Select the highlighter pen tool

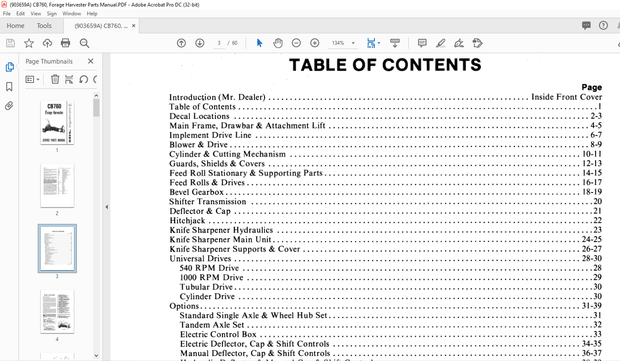tap(440, 43)
